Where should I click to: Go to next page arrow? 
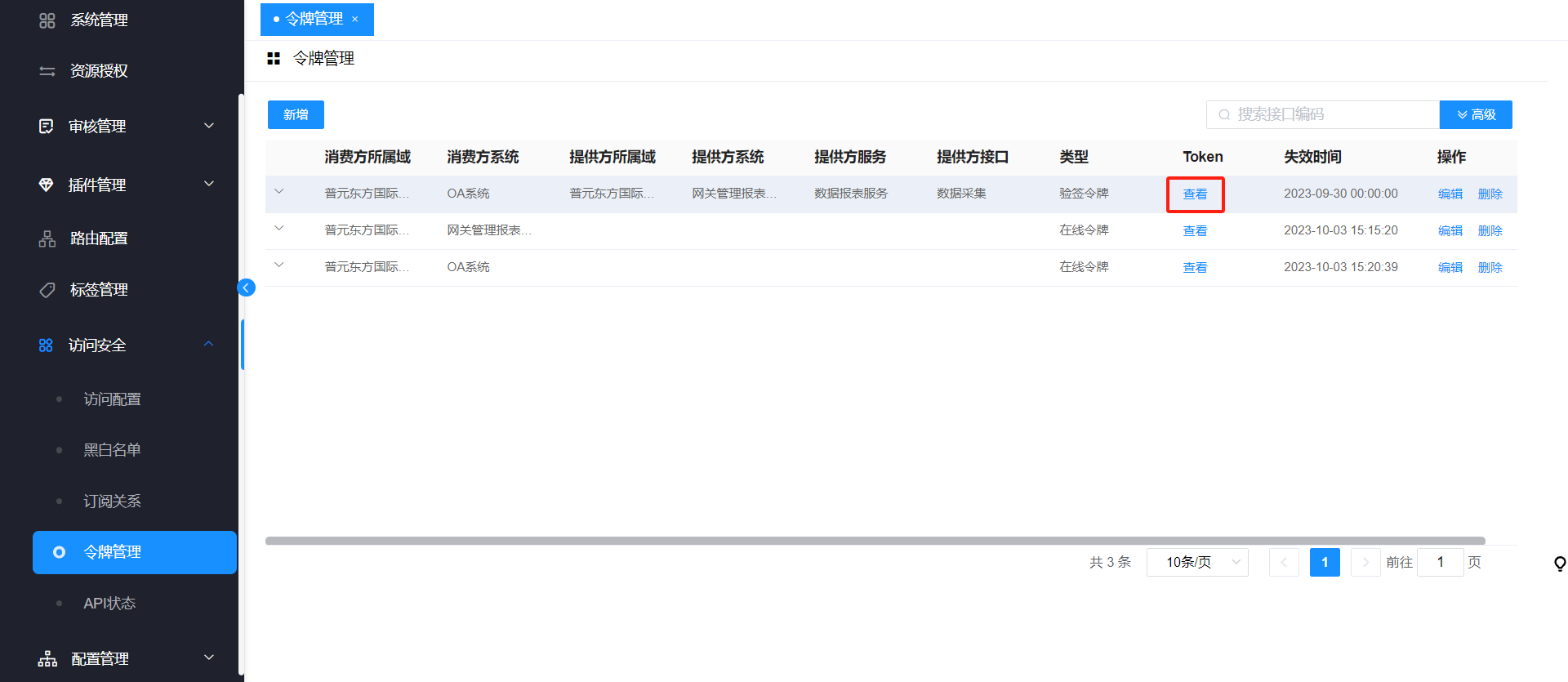click(x=1365, y=562)
